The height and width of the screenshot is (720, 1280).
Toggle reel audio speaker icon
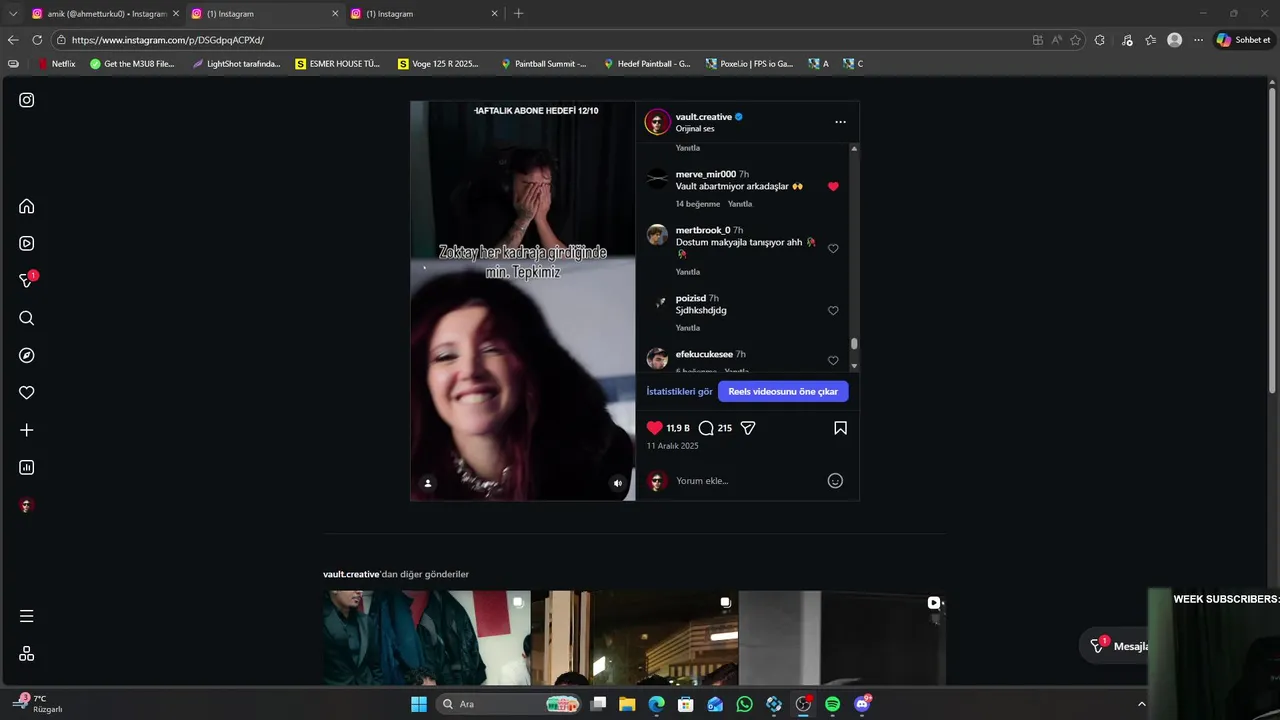point(618,483)
